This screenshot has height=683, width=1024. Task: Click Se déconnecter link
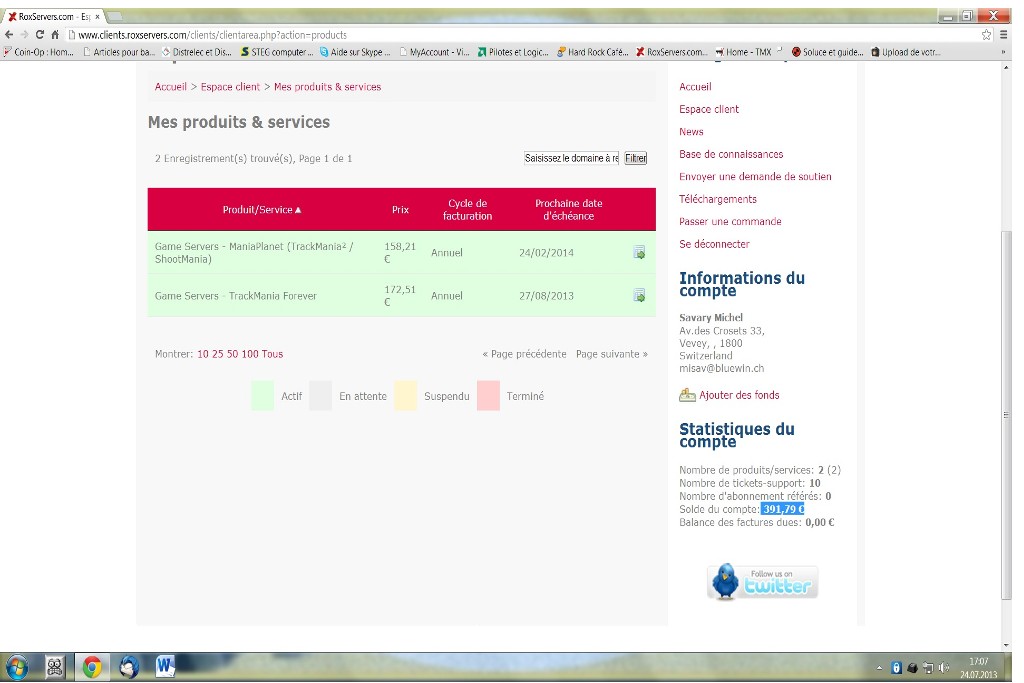[714, 244]
